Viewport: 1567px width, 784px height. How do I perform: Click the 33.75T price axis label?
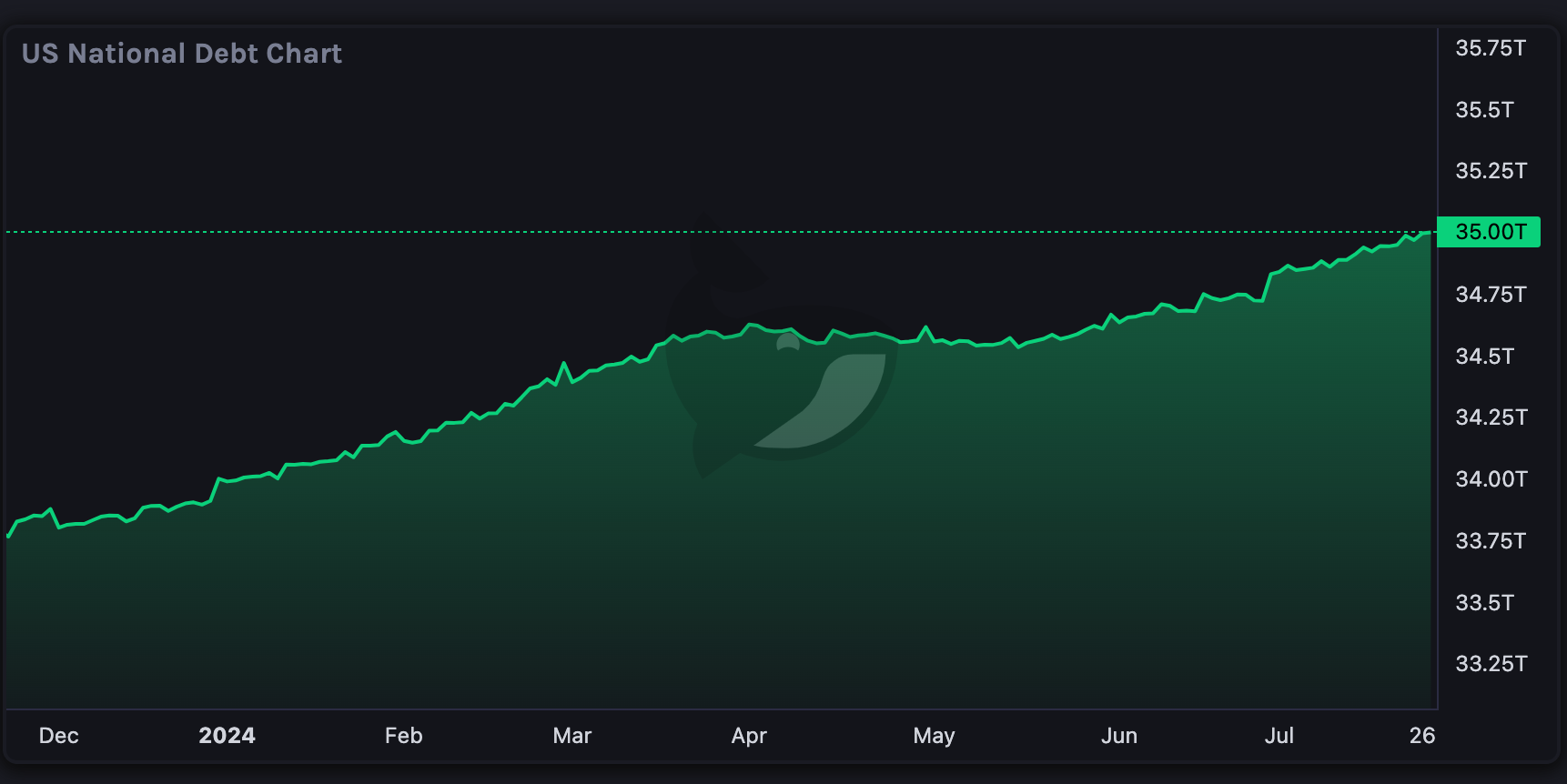tap(1491, 541)
